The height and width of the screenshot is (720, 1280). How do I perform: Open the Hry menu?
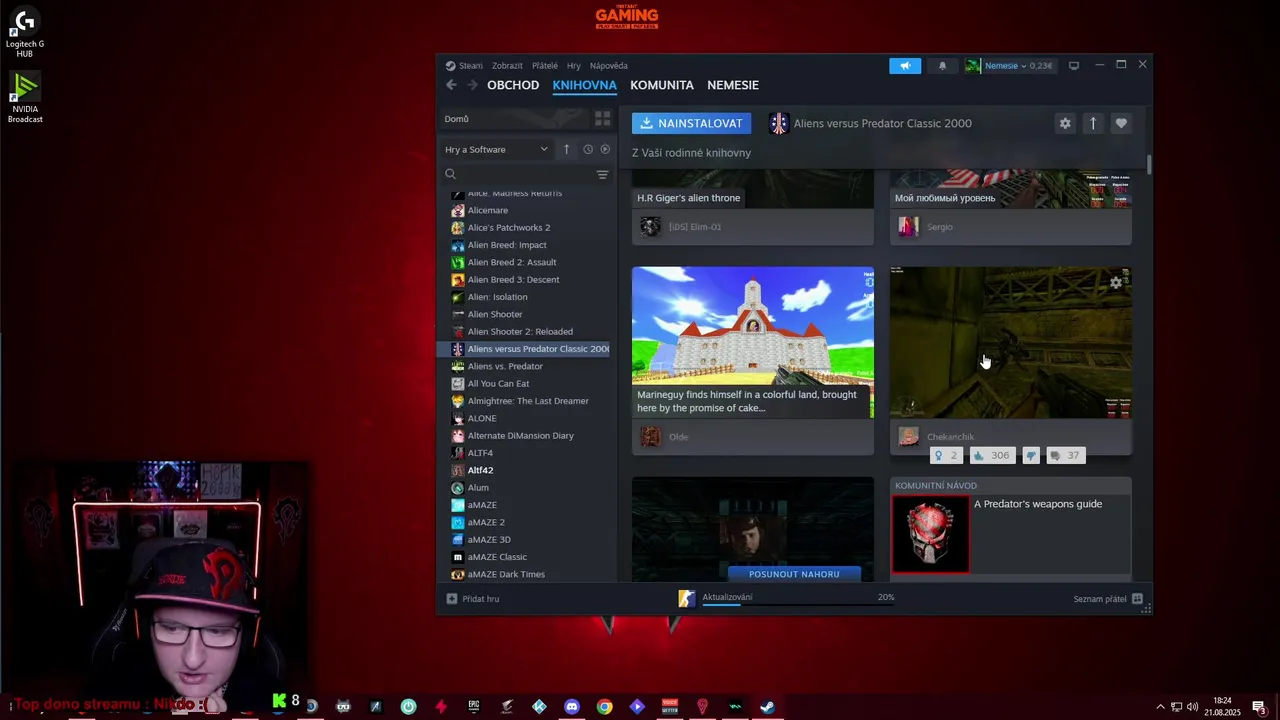574,66
